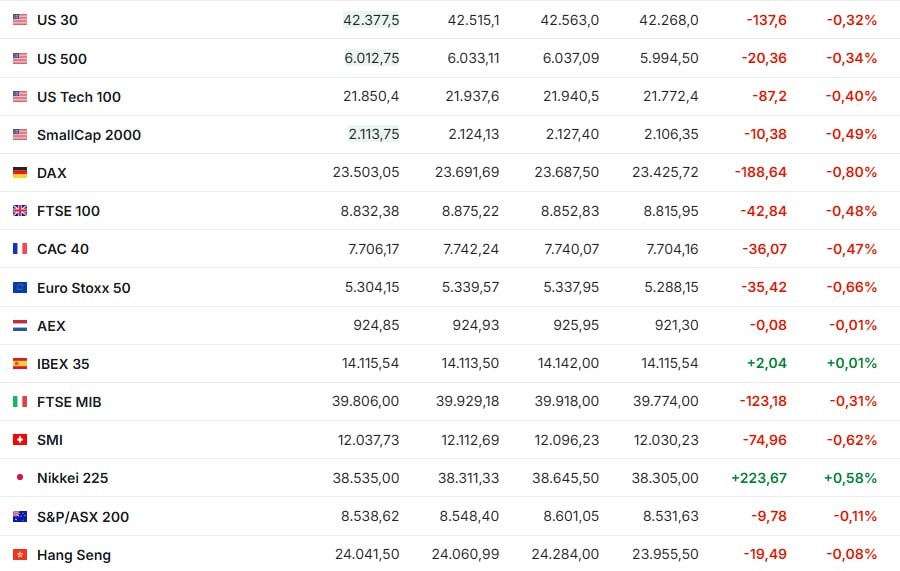This screenshot has height=571, width=900.
Task: Click the UK flag icon beside FTSE 100
Action: [x=20, y=211]
